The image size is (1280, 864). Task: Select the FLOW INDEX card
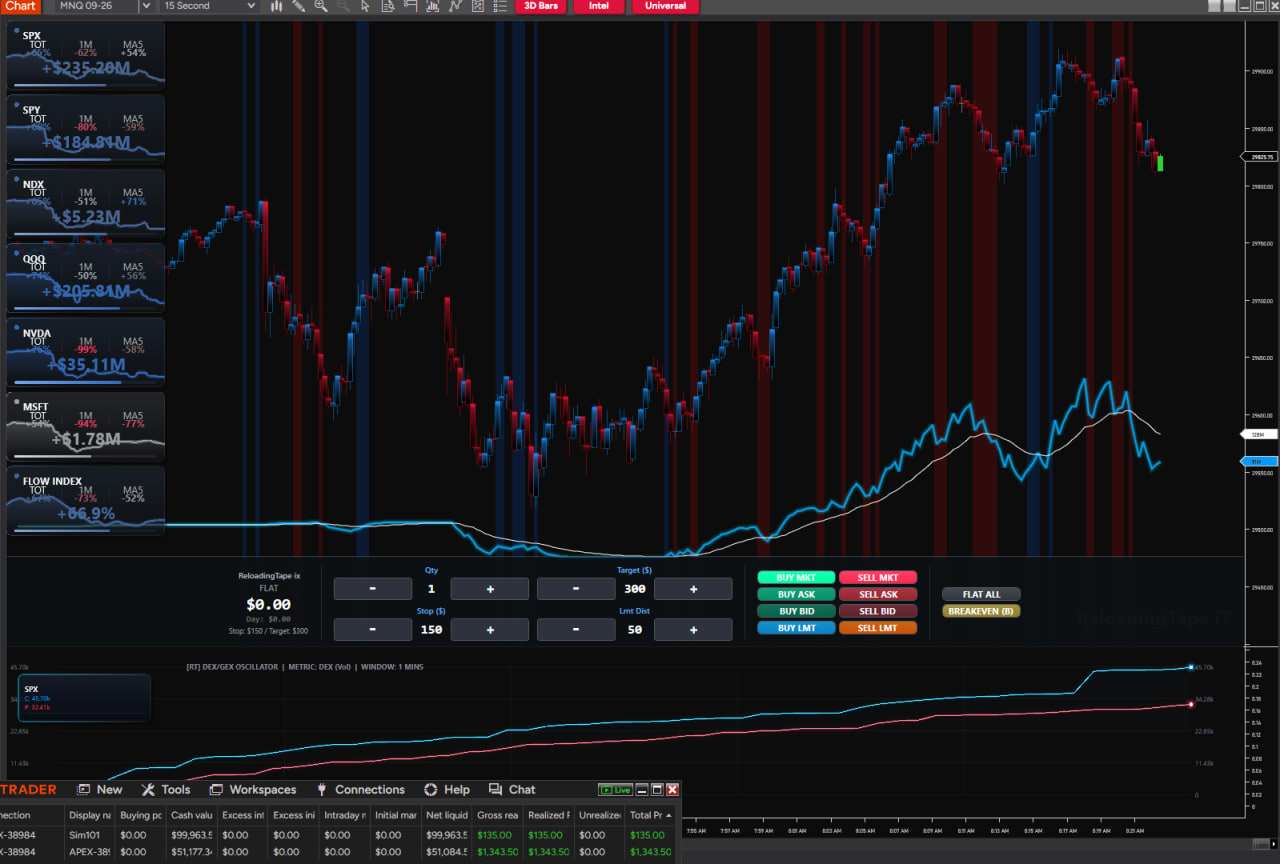(x=85, y=501)
